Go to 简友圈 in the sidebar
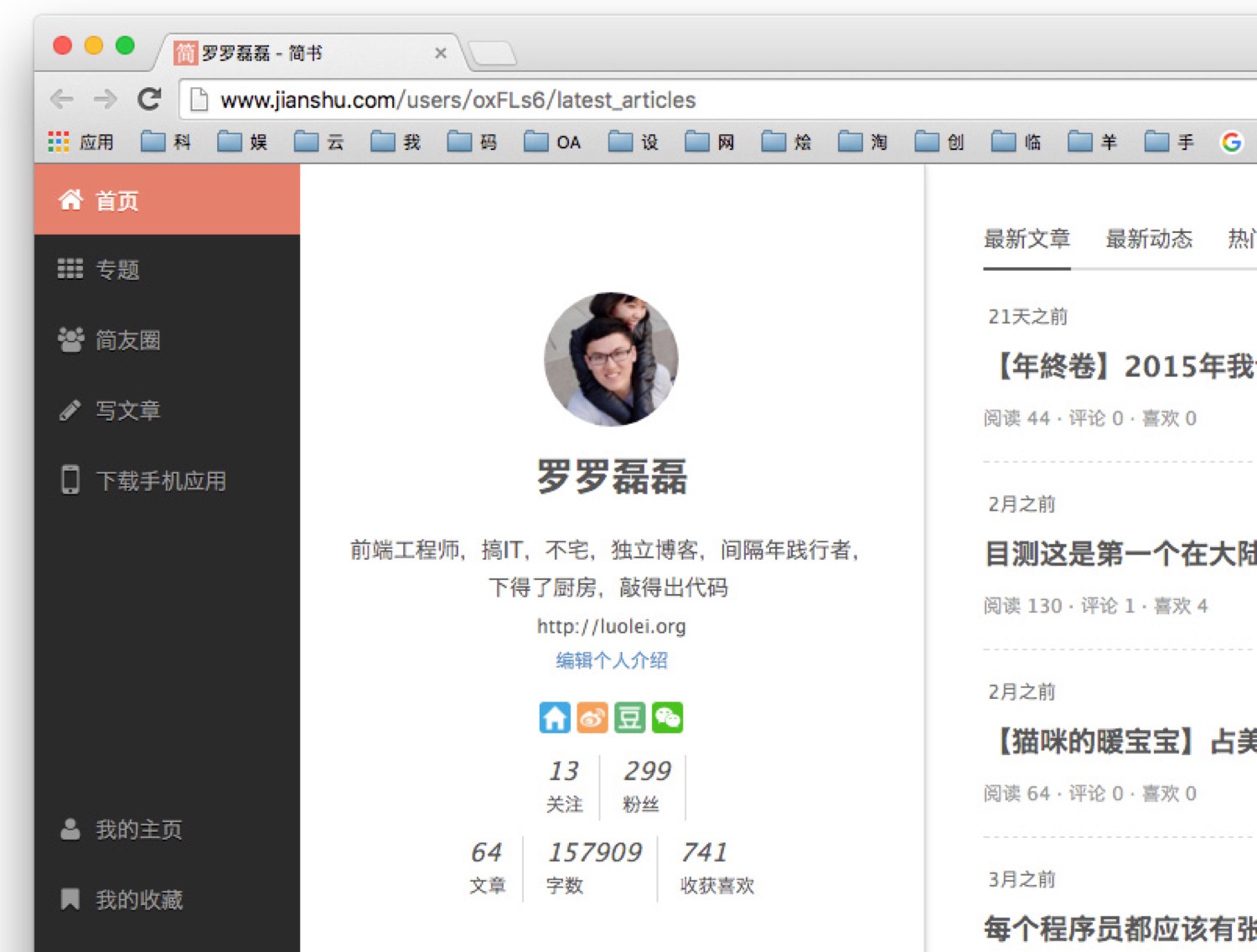This screenshot has height=952, width=1257. (127, 340)
